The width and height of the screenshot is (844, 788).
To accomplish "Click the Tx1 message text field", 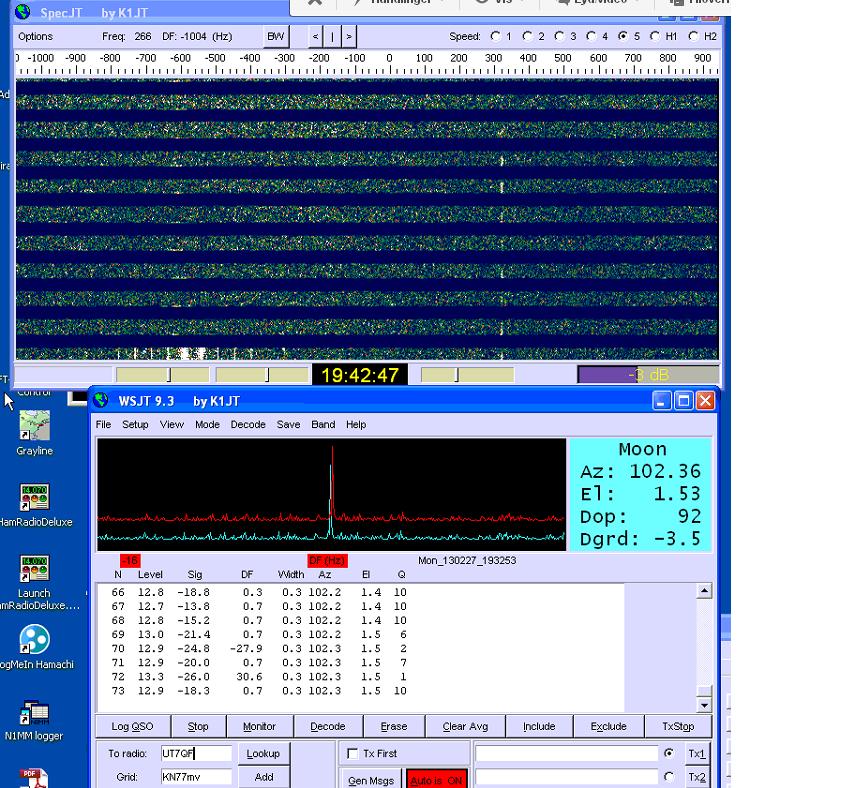I will coord(566,754).
